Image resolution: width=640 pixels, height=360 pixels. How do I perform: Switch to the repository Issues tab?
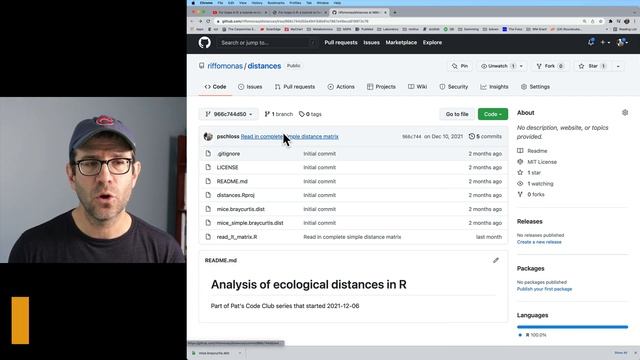pyautogui.click(x=250, y=87)
